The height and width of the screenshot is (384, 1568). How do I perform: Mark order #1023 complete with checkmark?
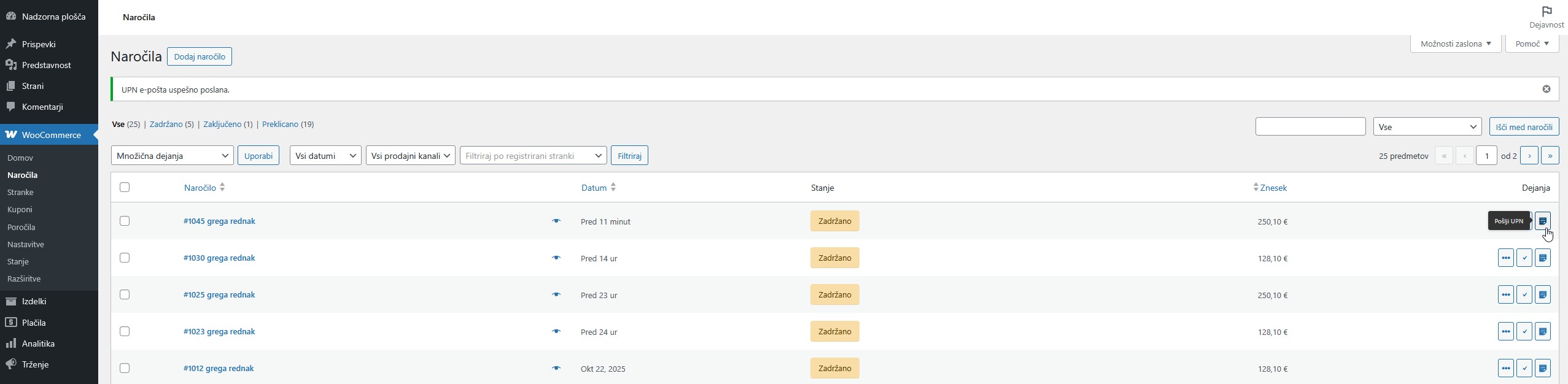(x=1524, y=331)
